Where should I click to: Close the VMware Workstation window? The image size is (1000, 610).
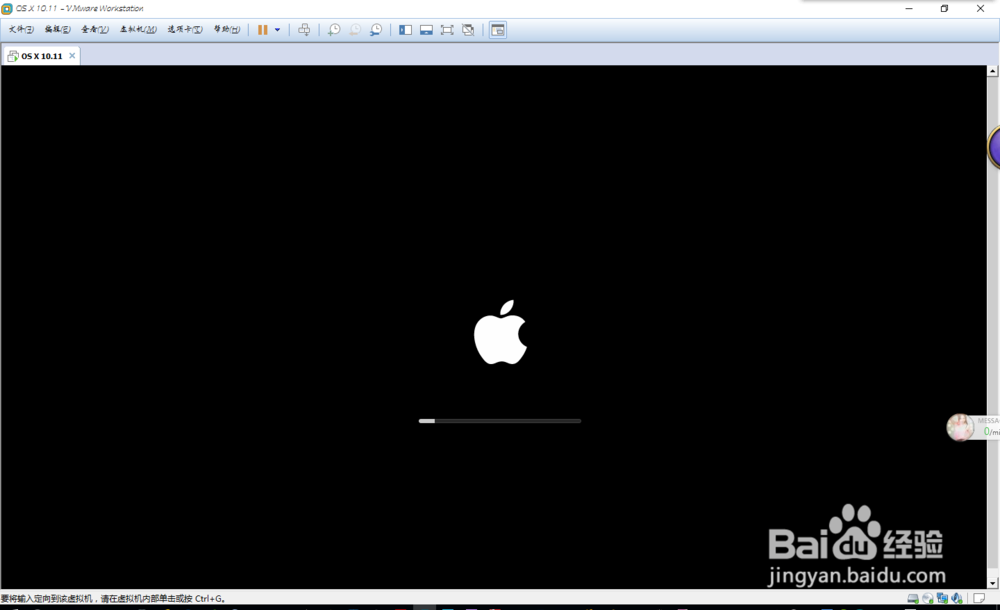pos(980,8)
